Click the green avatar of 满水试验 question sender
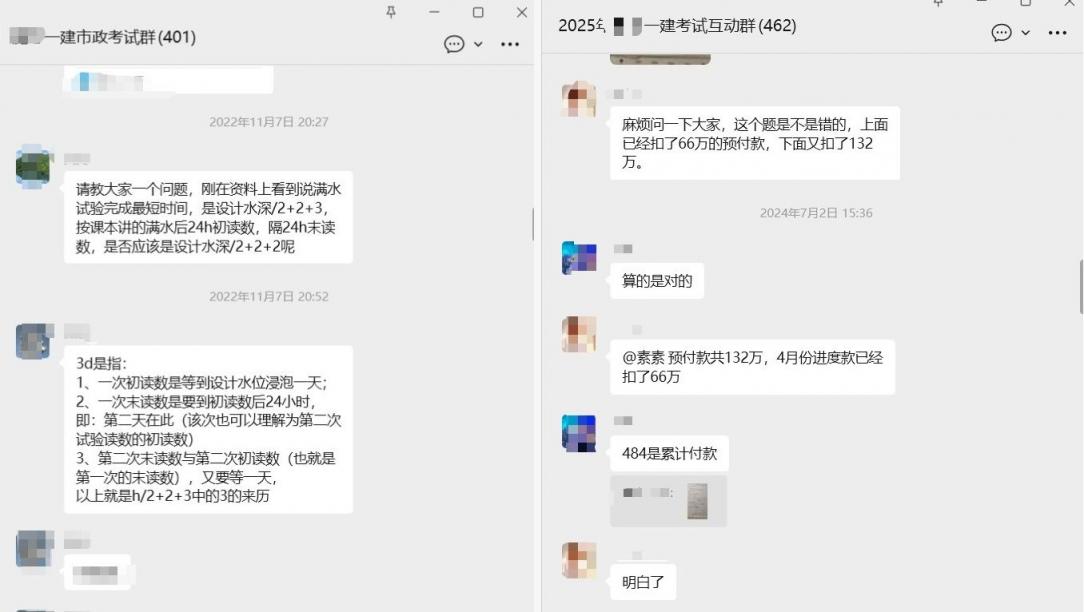 [34, 167]
